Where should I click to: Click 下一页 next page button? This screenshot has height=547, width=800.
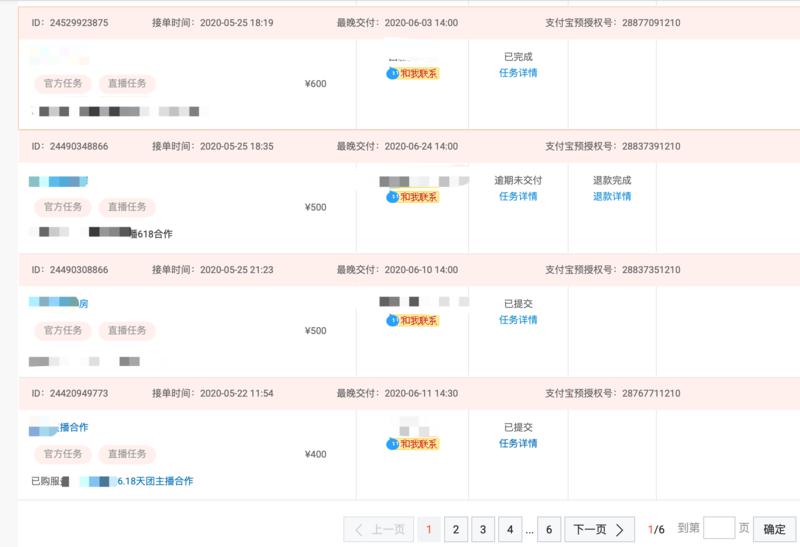(599, 530)
